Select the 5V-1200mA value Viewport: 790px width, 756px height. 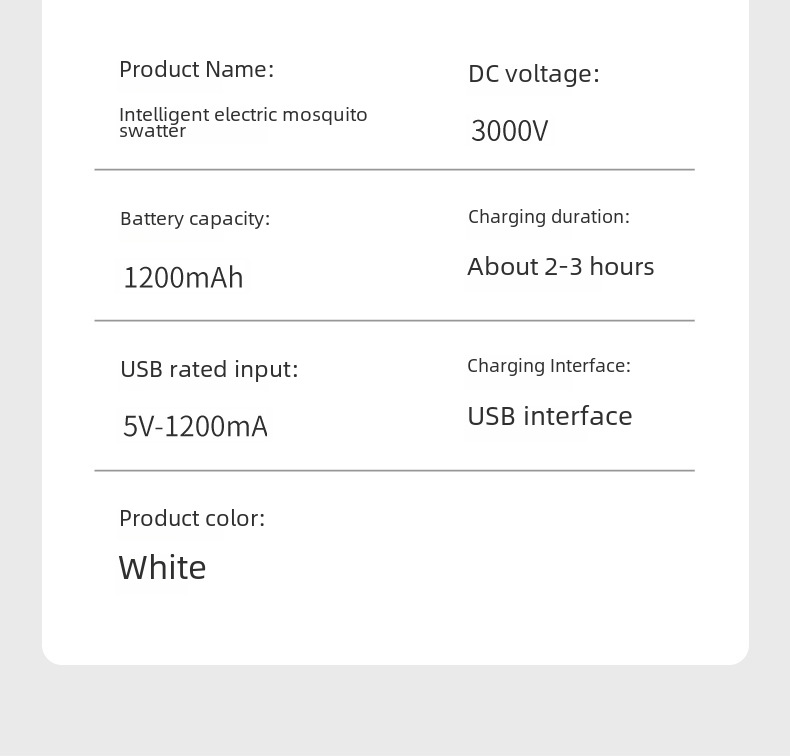[x=195, y=426]
